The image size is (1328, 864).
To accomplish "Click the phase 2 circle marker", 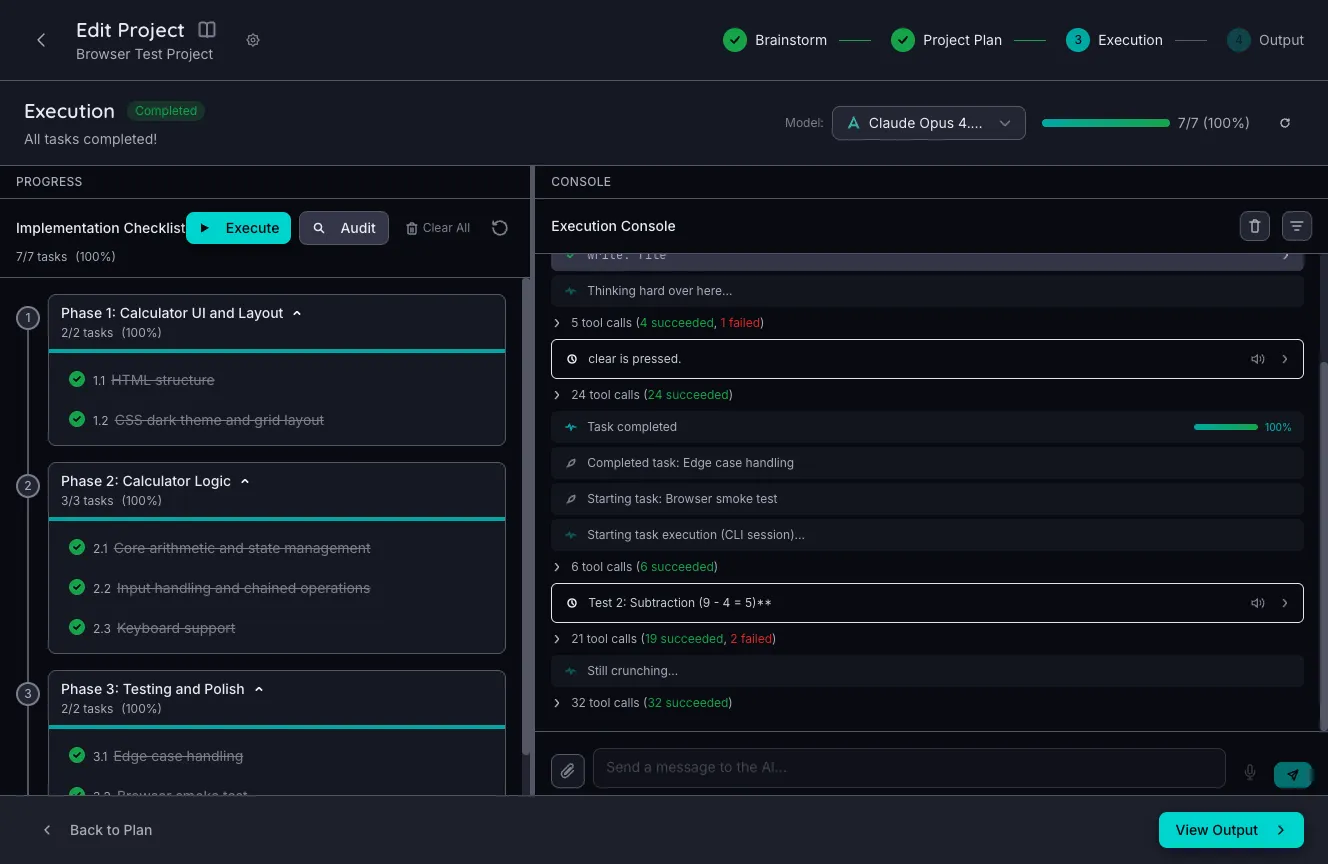I will point(28,486).
